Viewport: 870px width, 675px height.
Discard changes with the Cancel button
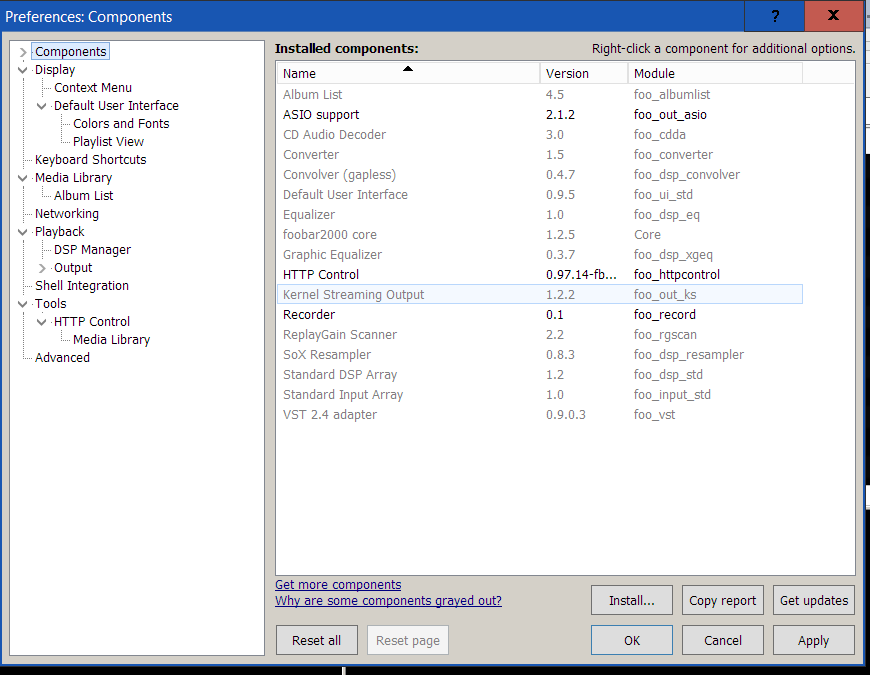click(x=722, y=640)
